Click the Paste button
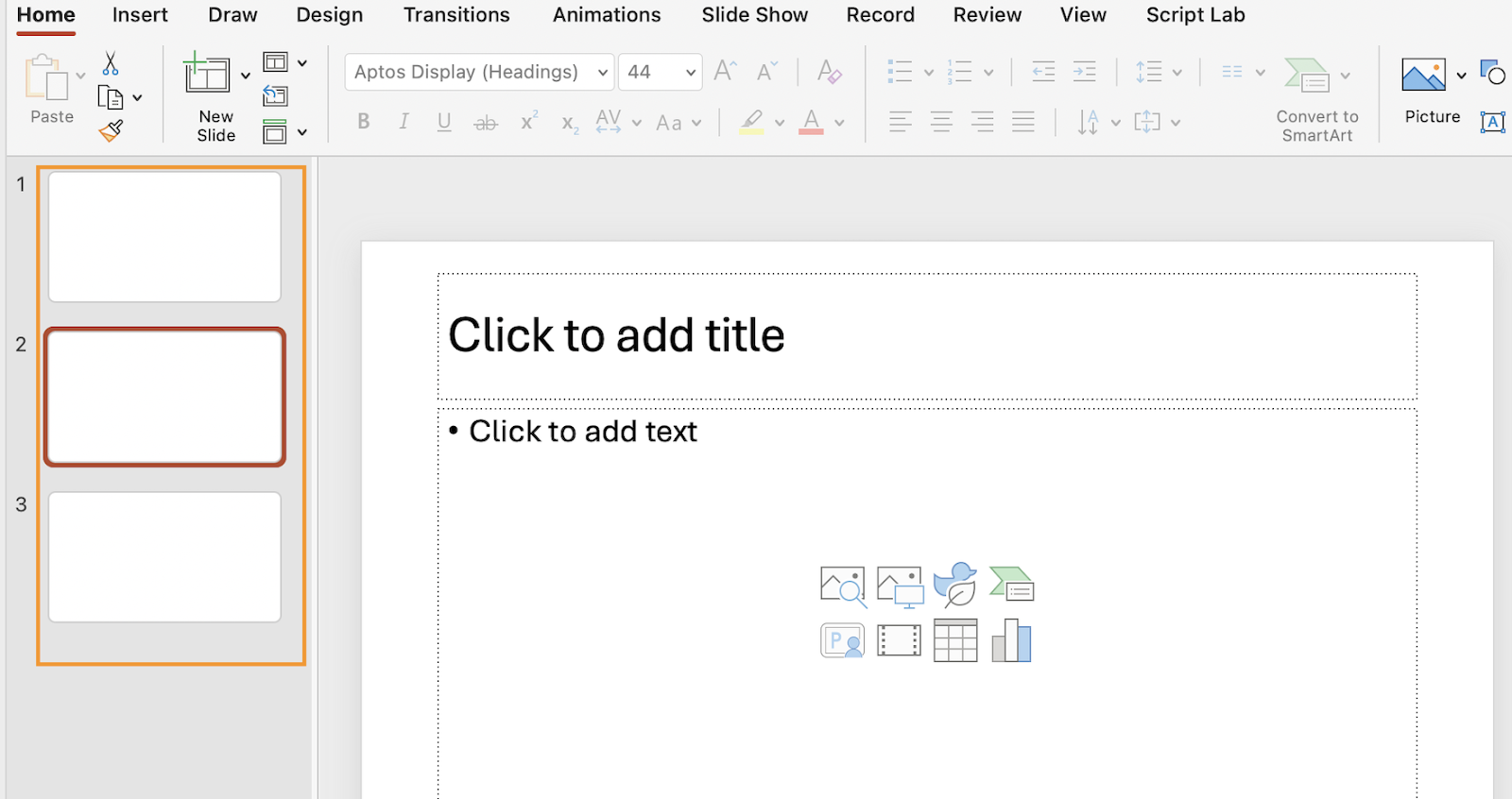Viewport: 1512px width, 799px height. (x=51, y=90)
